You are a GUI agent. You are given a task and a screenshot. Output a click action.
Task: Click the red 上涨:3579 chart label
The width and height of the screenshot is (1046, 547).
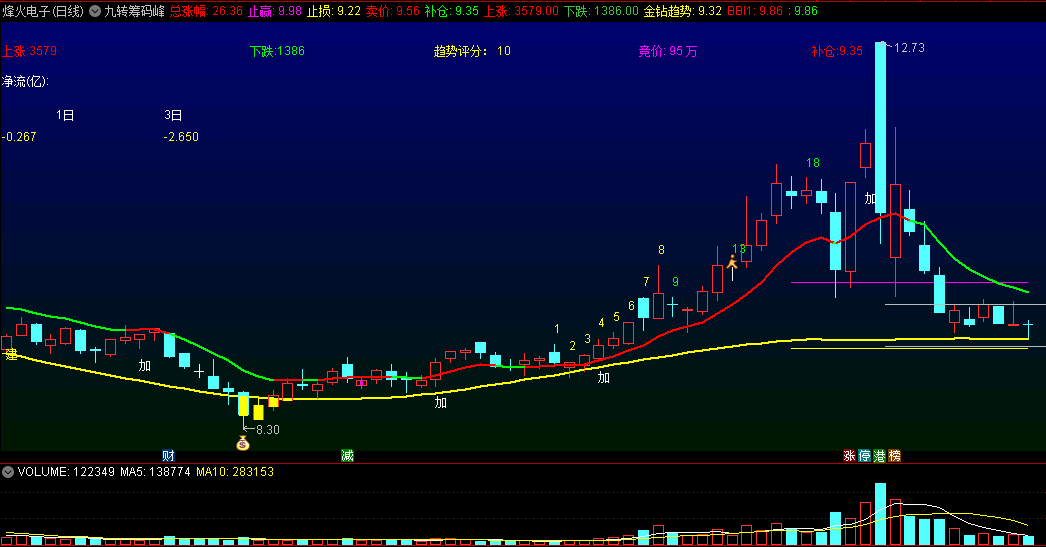click(x=29, y=51)
